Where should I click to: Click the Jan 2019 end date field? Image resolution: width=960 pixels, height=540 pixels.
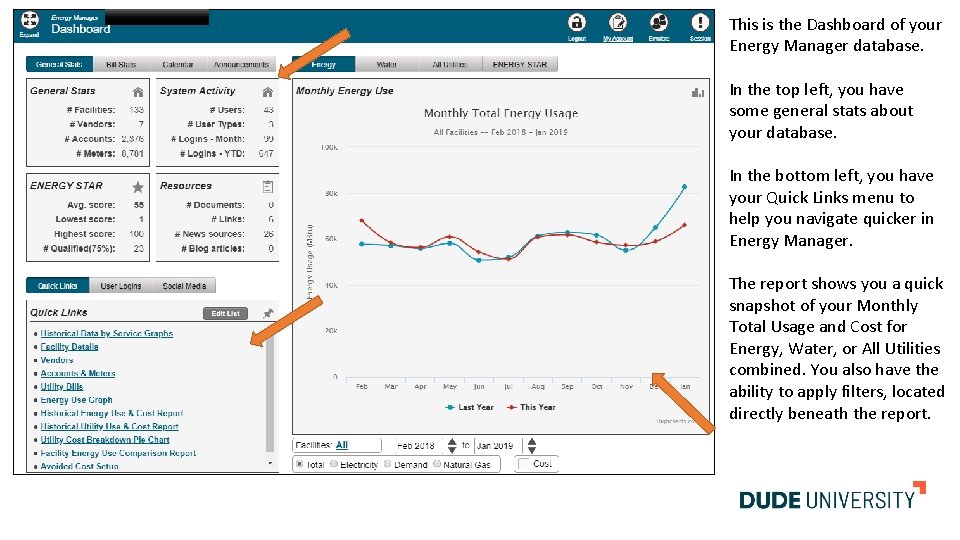click(x=498, y=446)
